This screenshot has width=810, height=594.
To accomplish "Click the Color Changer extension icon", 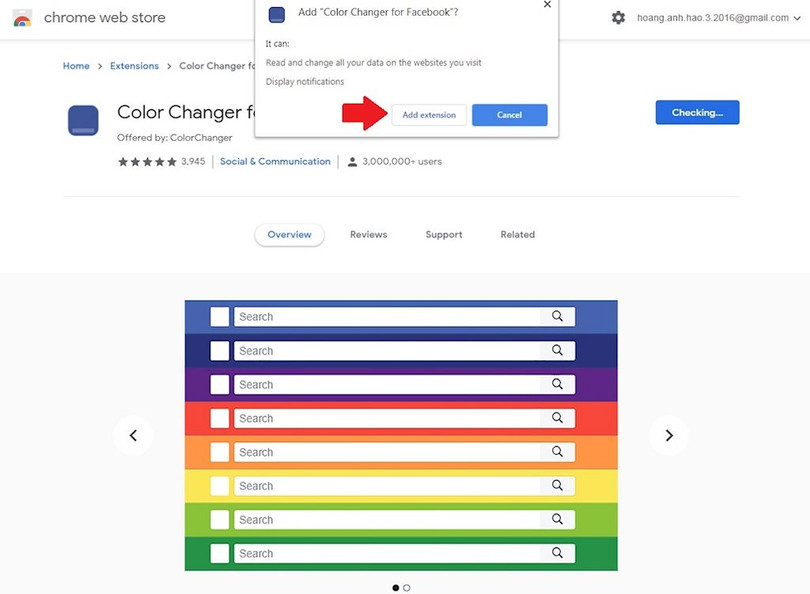I will pyautogui.click(x=83, y=120).
